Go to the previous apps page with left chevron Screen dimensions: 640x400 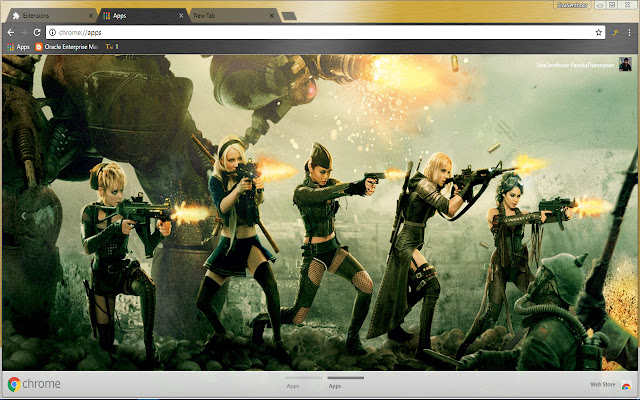coord(23,216)
